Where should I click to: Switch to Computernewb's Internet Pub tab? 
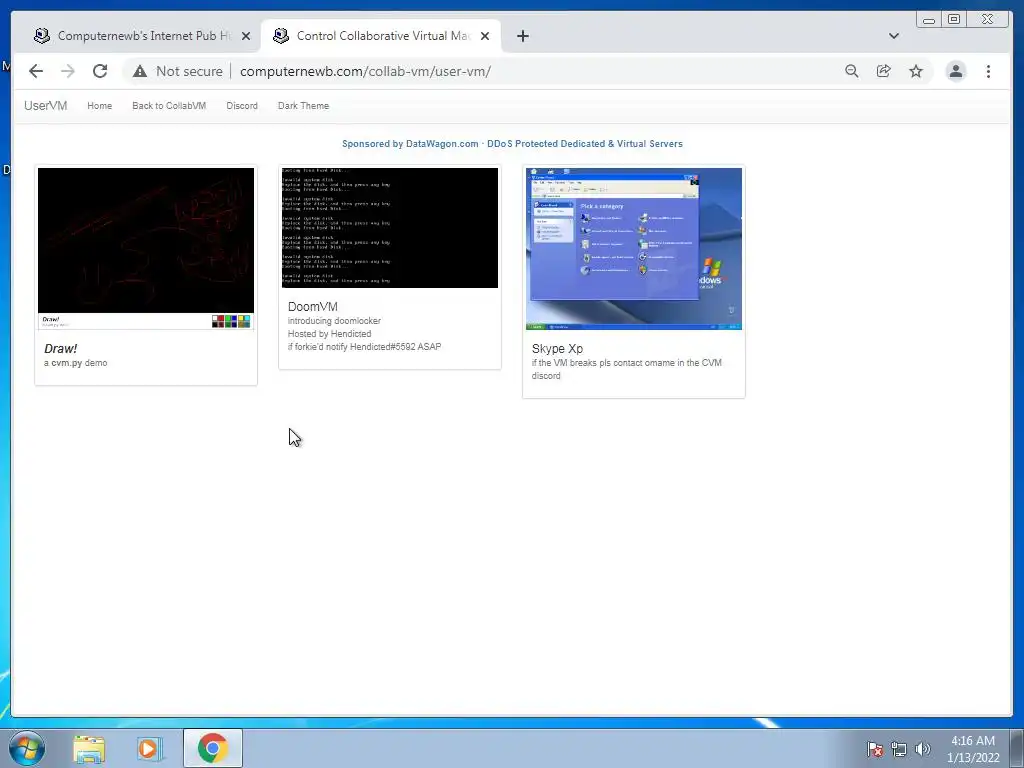point(142,36)
